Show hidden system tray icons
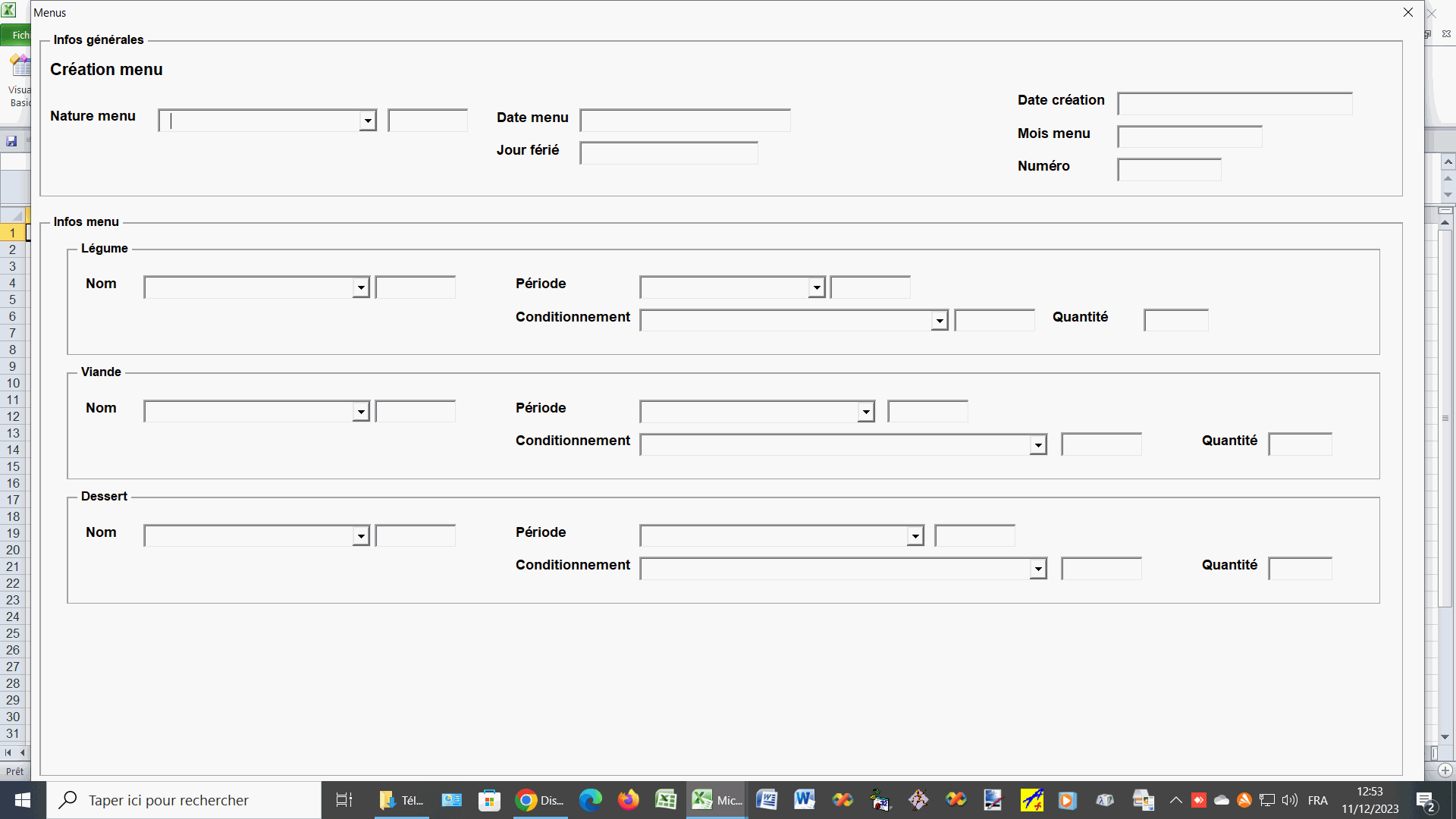The image size is (1456, 819). pyautogui.click(x=1175, y=800)
